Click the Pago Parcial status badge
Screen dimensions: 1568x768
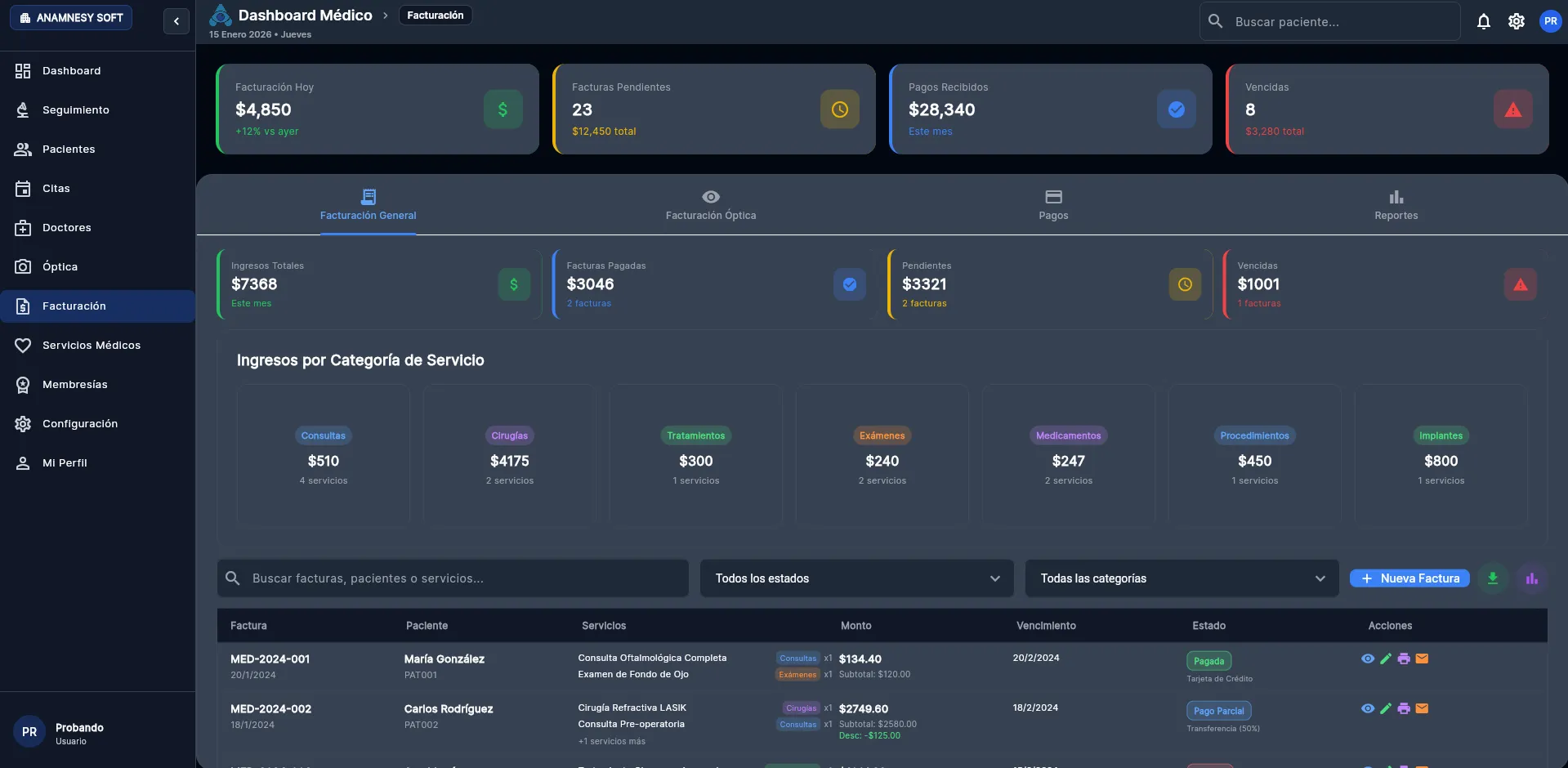1218,711
